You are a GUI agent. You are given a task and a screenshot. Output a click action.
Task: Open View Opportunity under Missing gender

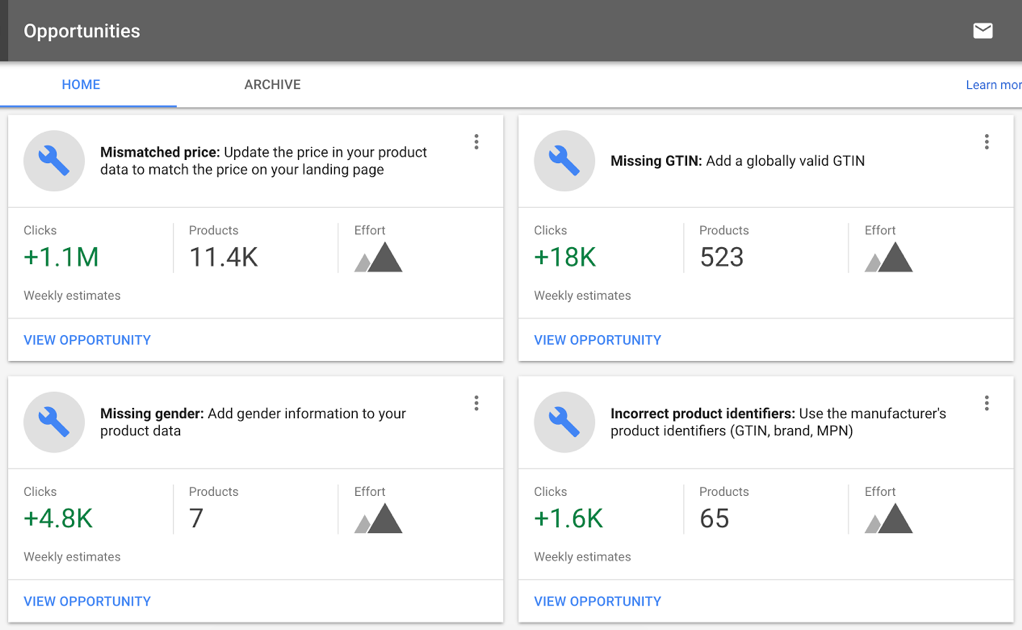pos(87,601)
